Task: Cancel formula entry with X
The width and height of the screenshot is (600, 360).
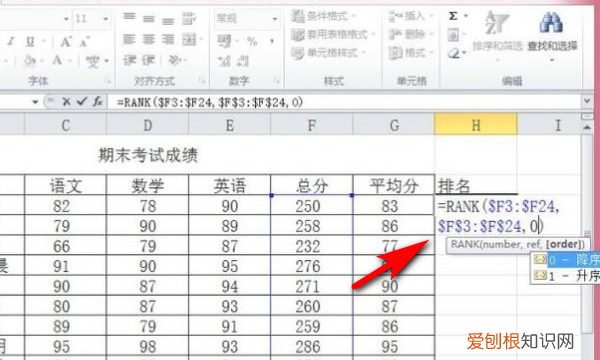Action: pyautogui.click(x=66, y=102)
